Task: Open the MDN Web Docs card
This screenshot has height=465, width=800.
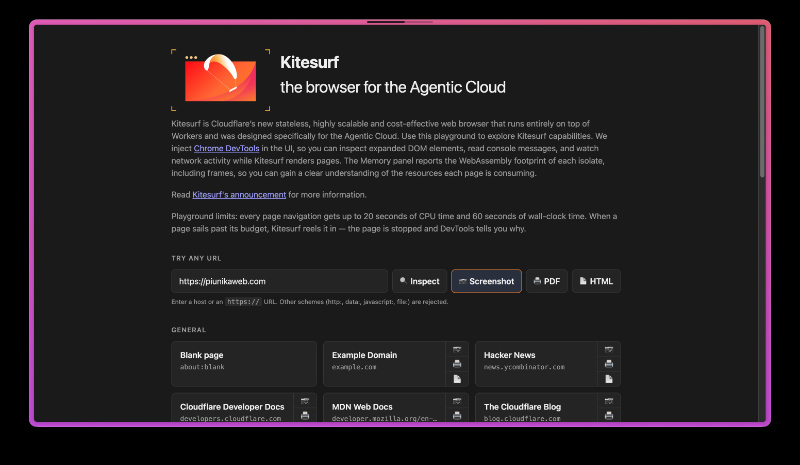Action: (385, 408)
